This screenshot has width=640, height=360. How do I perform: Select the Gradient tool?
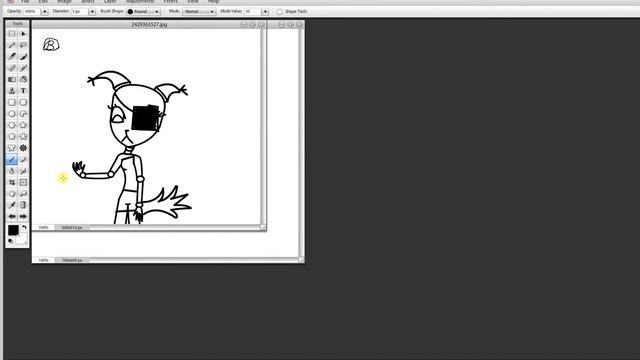(12, 80)
